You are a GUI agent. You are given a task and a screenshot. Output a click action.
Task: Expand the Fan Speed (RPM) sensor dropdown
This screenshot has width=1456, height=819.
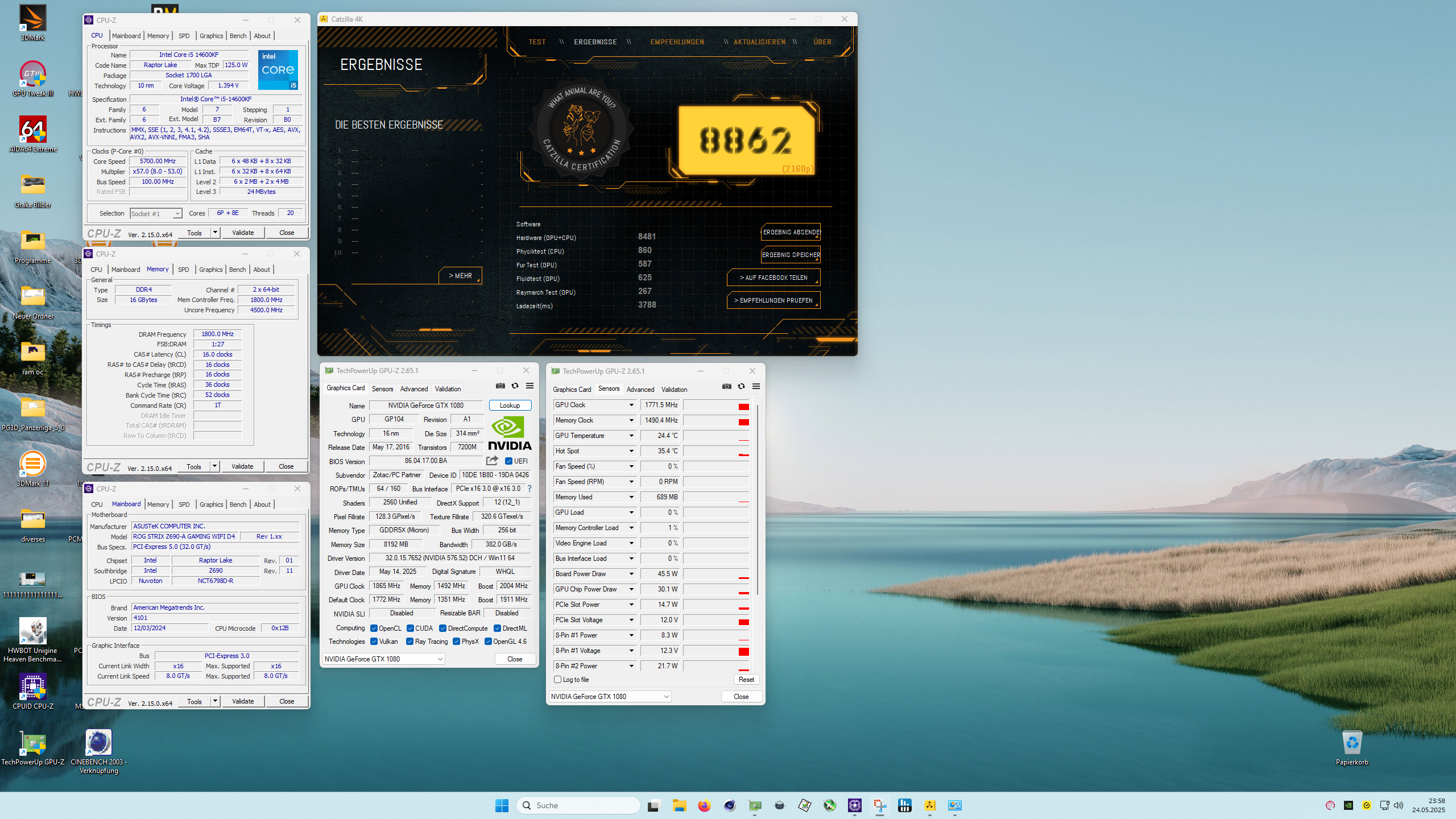631,482
